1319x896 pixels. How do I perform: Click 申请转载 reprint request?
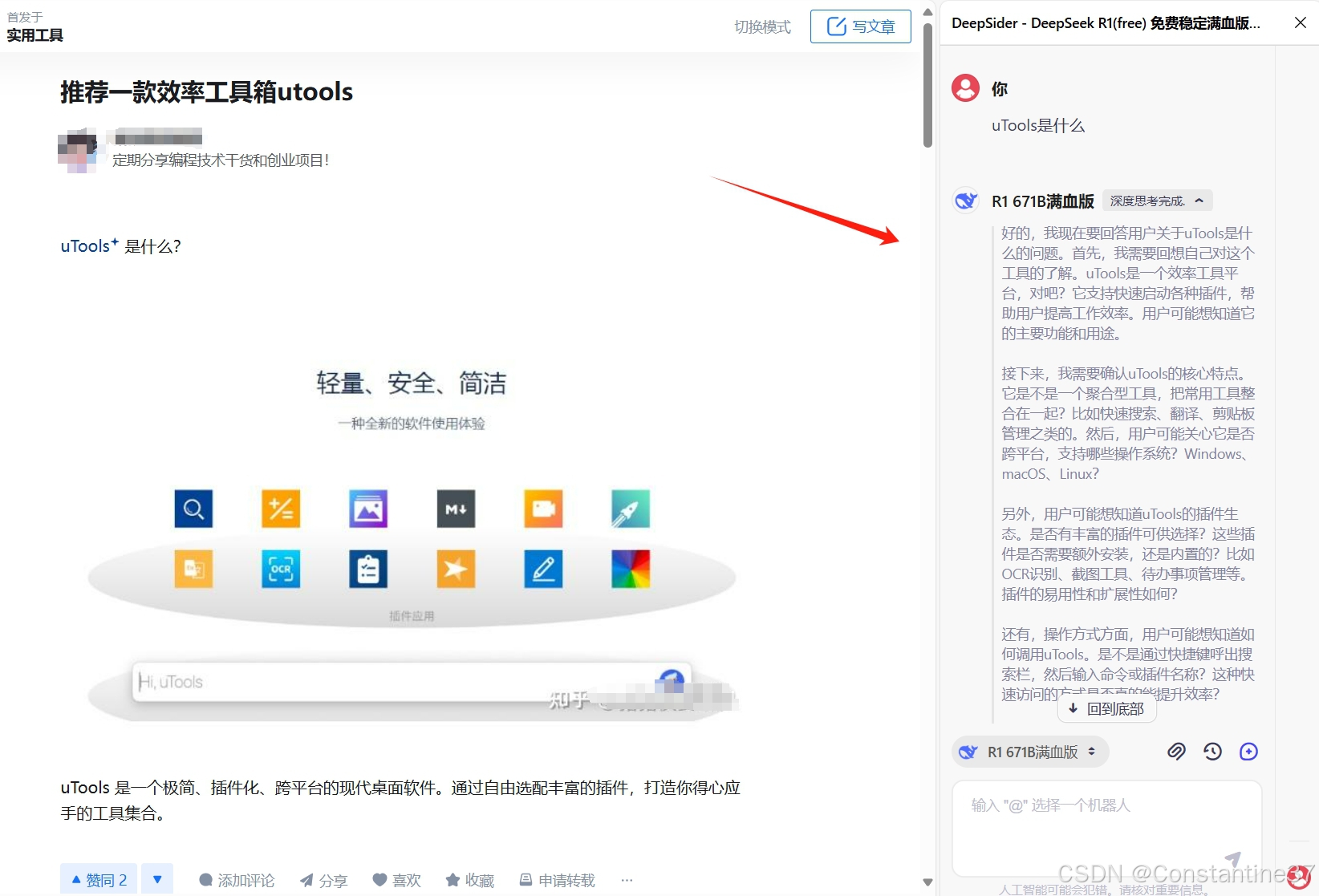(x=557, y=880)
